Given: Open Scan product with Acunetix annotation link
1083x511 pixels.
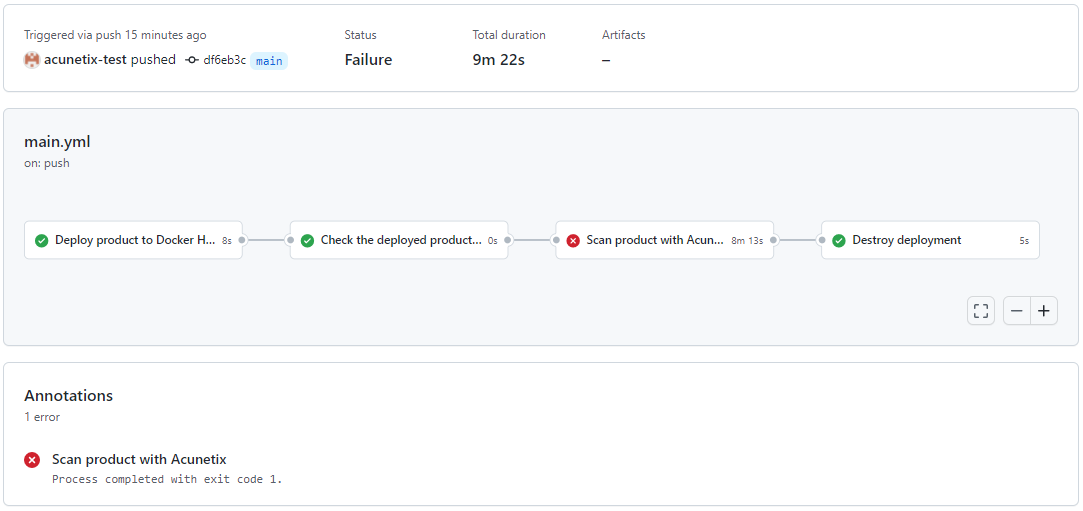Looking at the screenshot, I should (x=140, y=459).
